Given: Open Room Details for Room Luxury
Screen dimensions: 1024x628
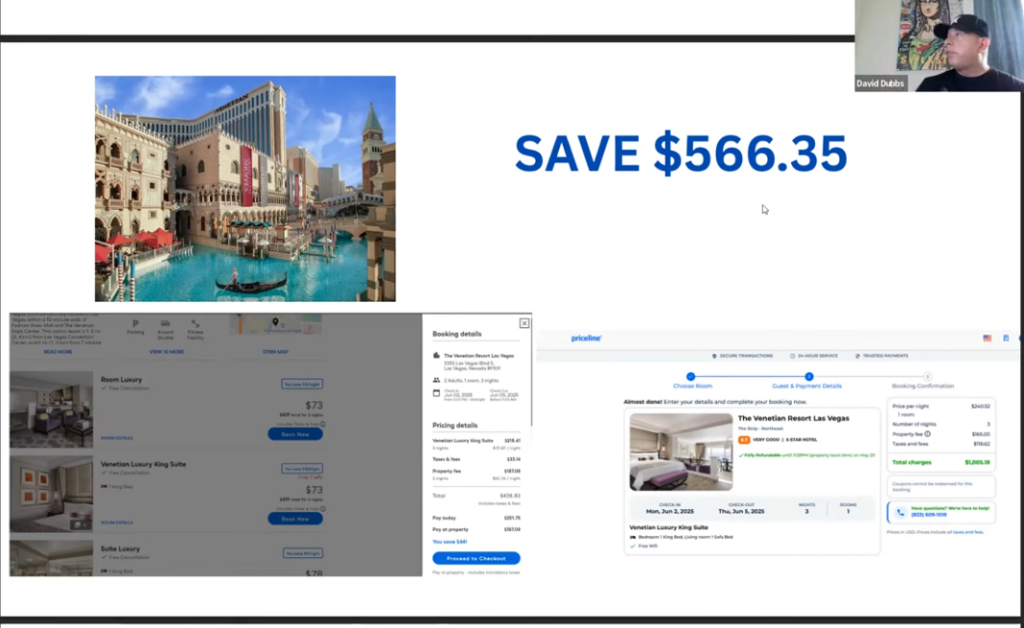Looking at the screenshot, I should point(116,437).
